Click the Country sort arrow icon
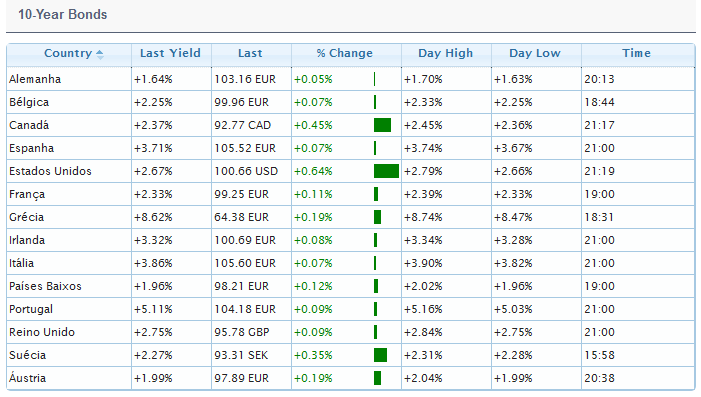 [100, 55]
